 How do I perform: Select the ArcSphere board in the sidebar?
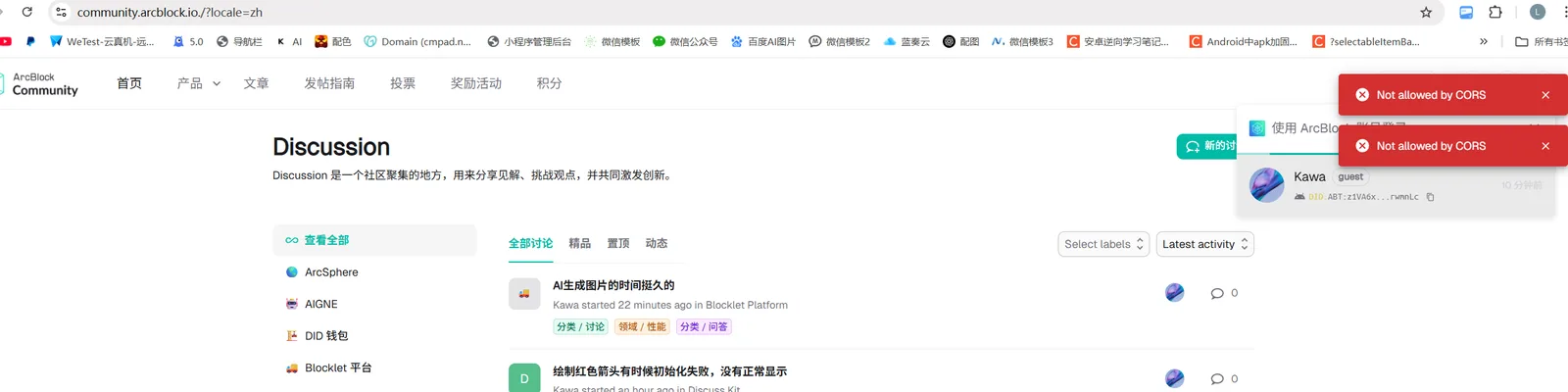[374, 272]
